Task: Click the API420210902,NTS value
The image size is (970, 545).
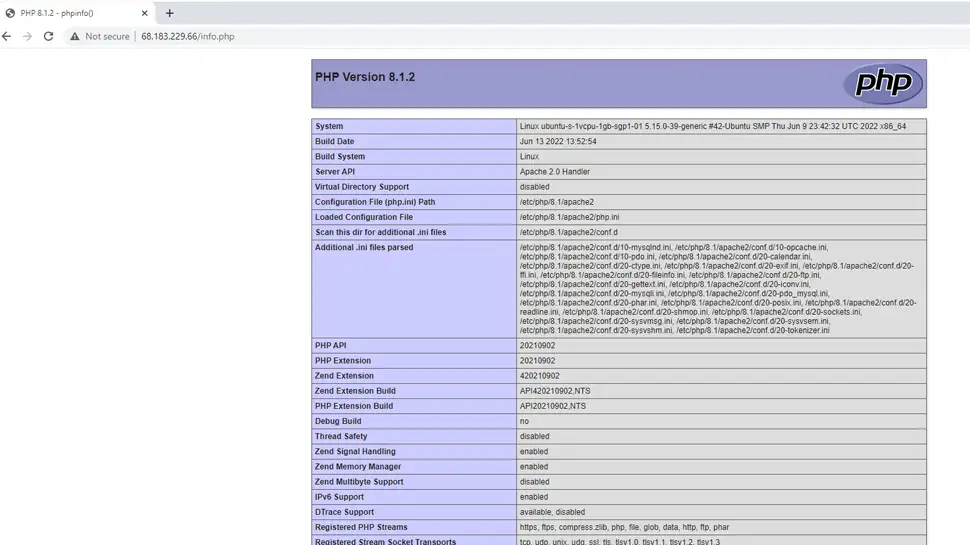Action: (555, 391)
